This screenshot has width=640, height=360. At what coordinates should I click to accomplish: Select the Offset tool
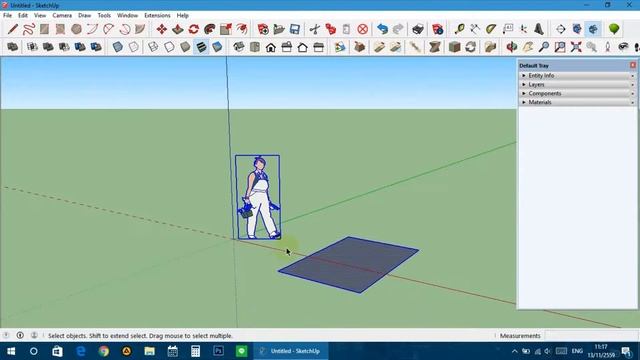pos(242,29)
